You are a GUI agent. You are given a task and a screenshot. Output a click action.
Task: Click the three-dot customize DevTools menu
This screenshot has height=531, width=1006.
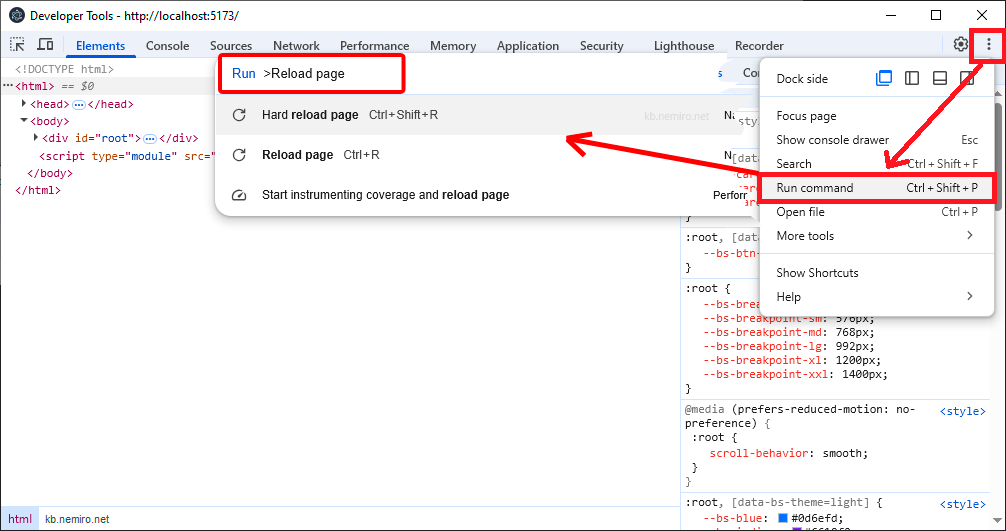coord(989,45)
